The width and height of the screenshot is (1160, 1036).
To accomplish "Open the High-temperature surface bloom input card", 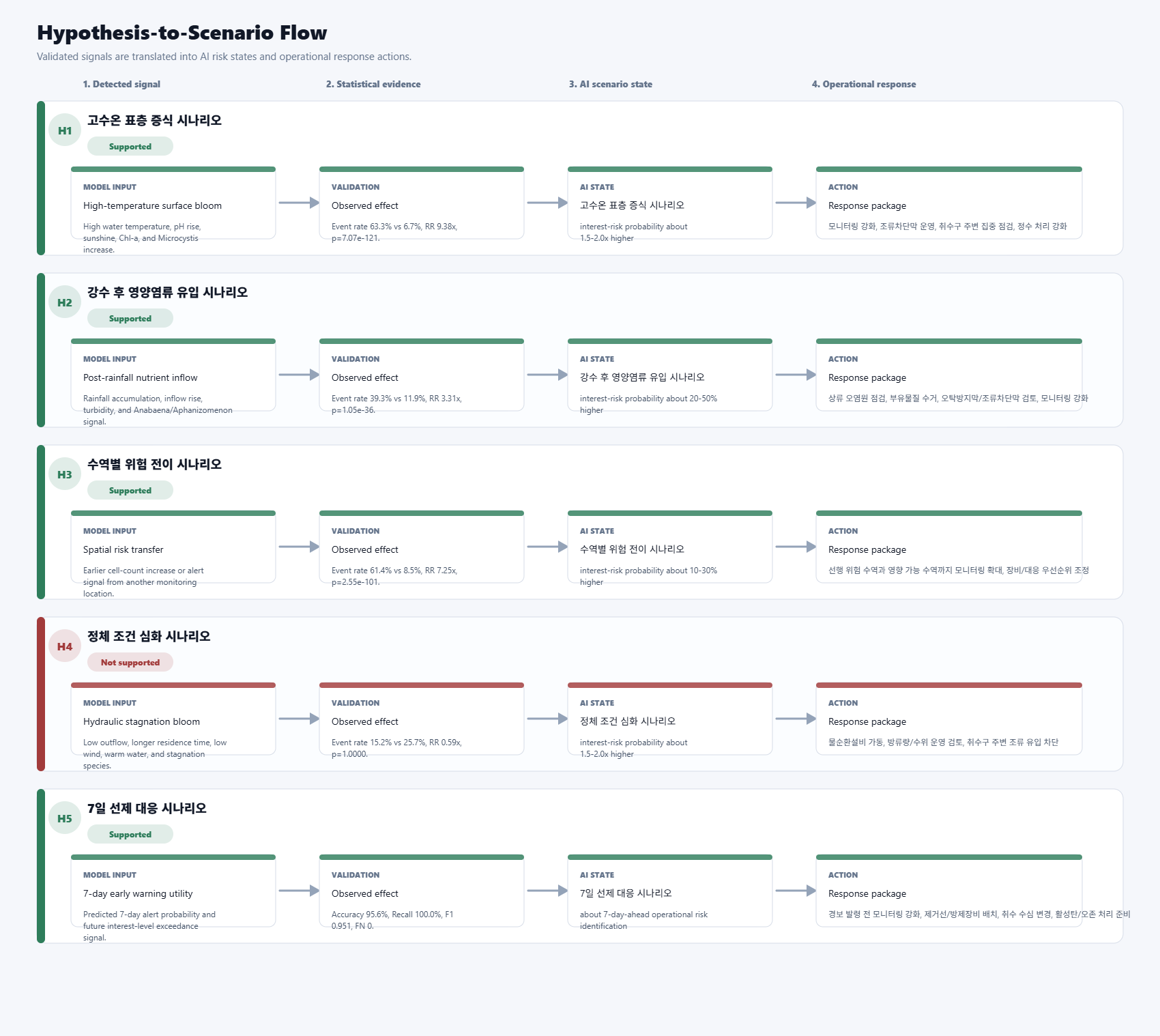I will point(173,203).
